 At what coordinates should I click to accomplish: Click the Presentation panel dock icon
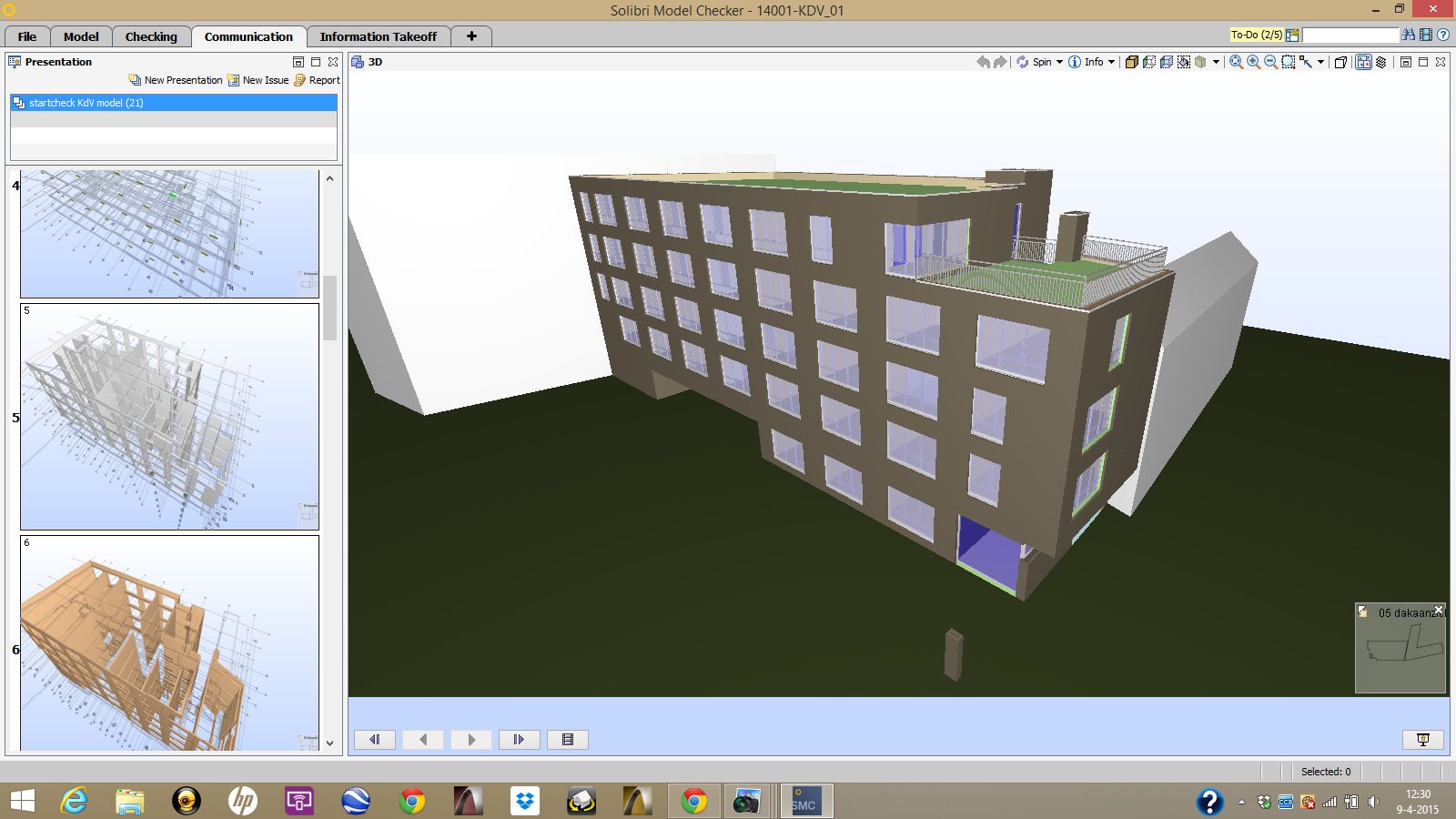point(298,62)
